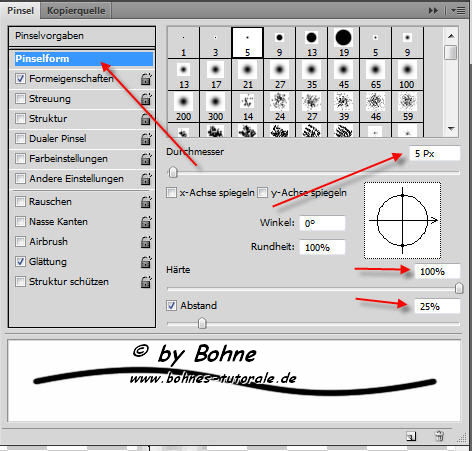Click the lock icon beside Rauschen
Viewport: 472px width, 451px height.
tap(146, 202)
